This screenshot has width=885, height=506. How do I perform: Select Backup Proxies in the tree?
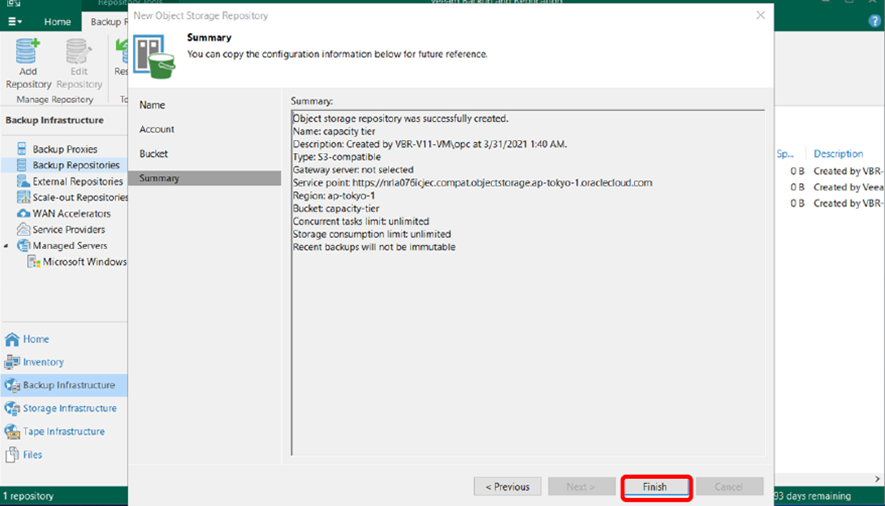pyautogui.click(x=65, y=149)
